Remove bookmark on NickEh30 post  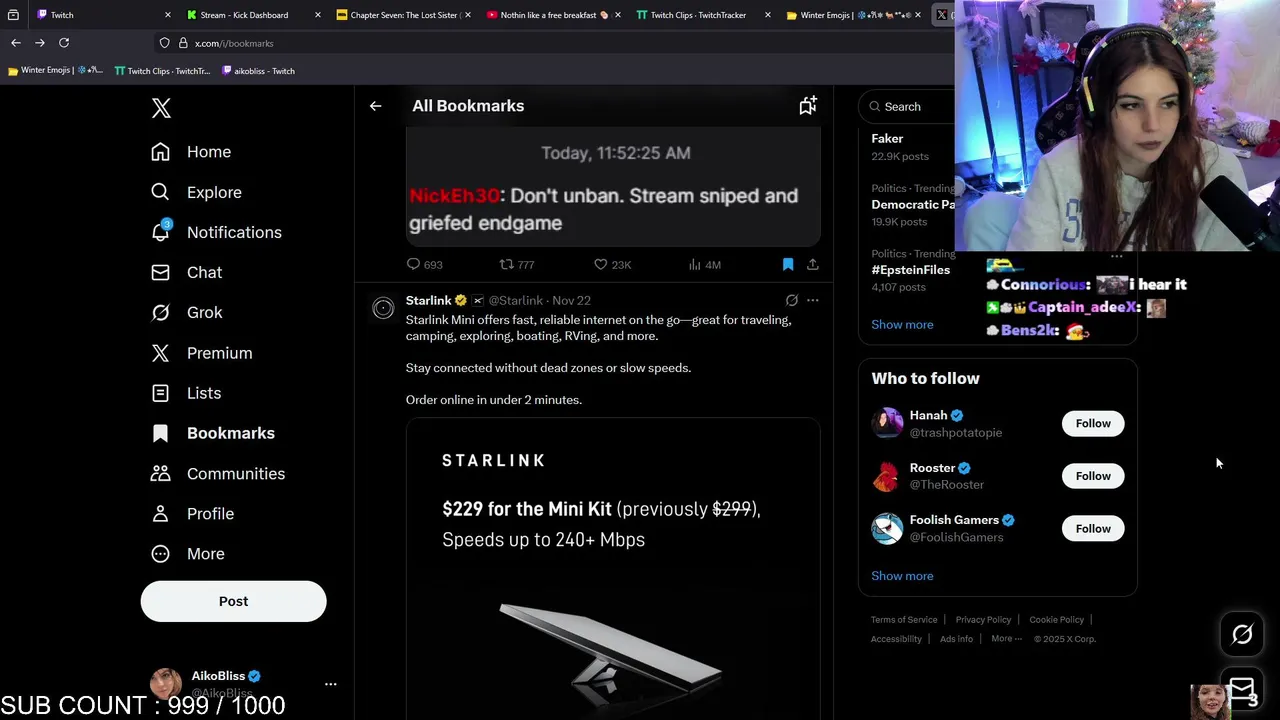(x=788, y=264)
